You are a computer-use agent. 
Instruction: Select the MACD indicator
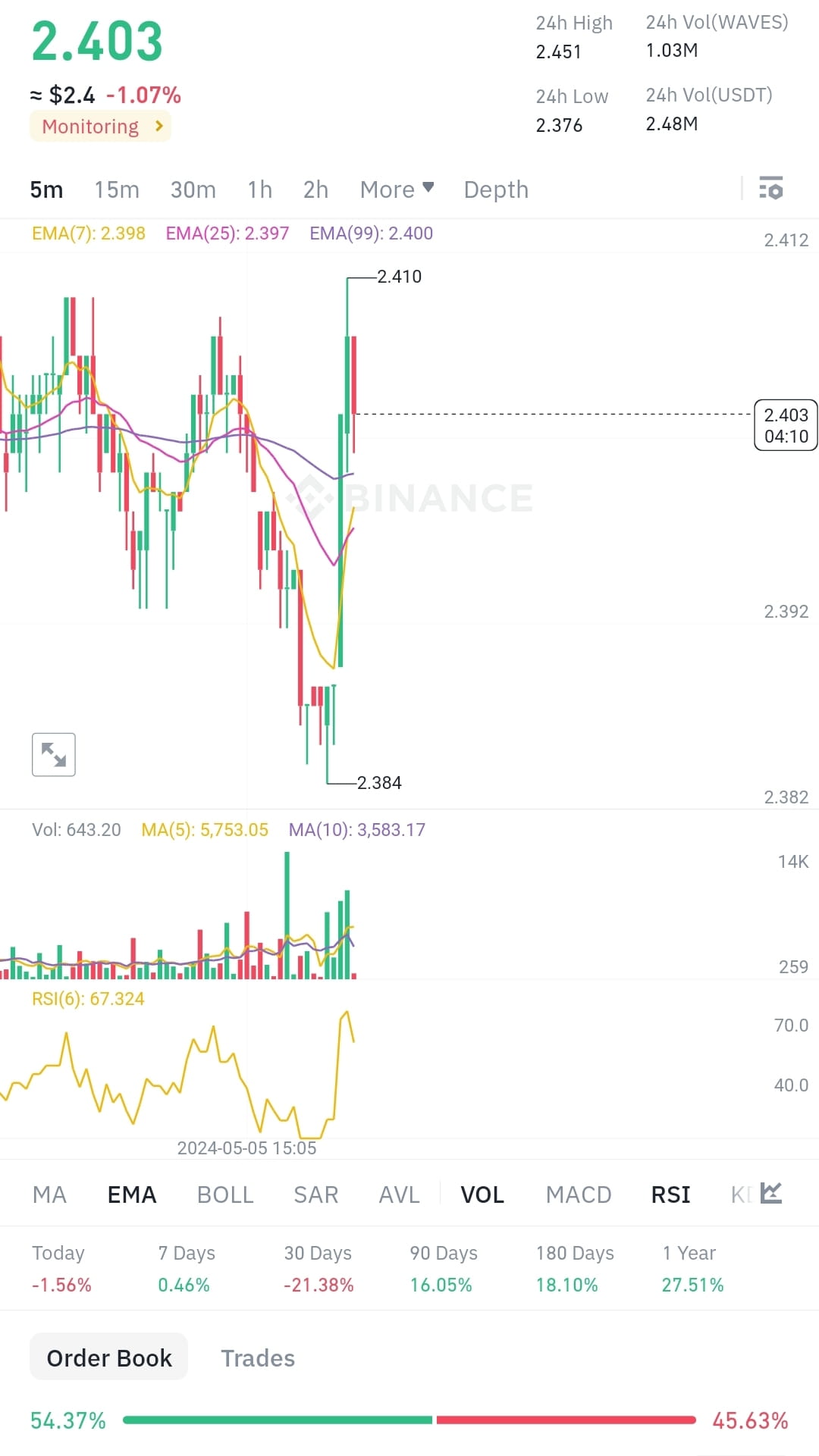(x=579, y=1195)
